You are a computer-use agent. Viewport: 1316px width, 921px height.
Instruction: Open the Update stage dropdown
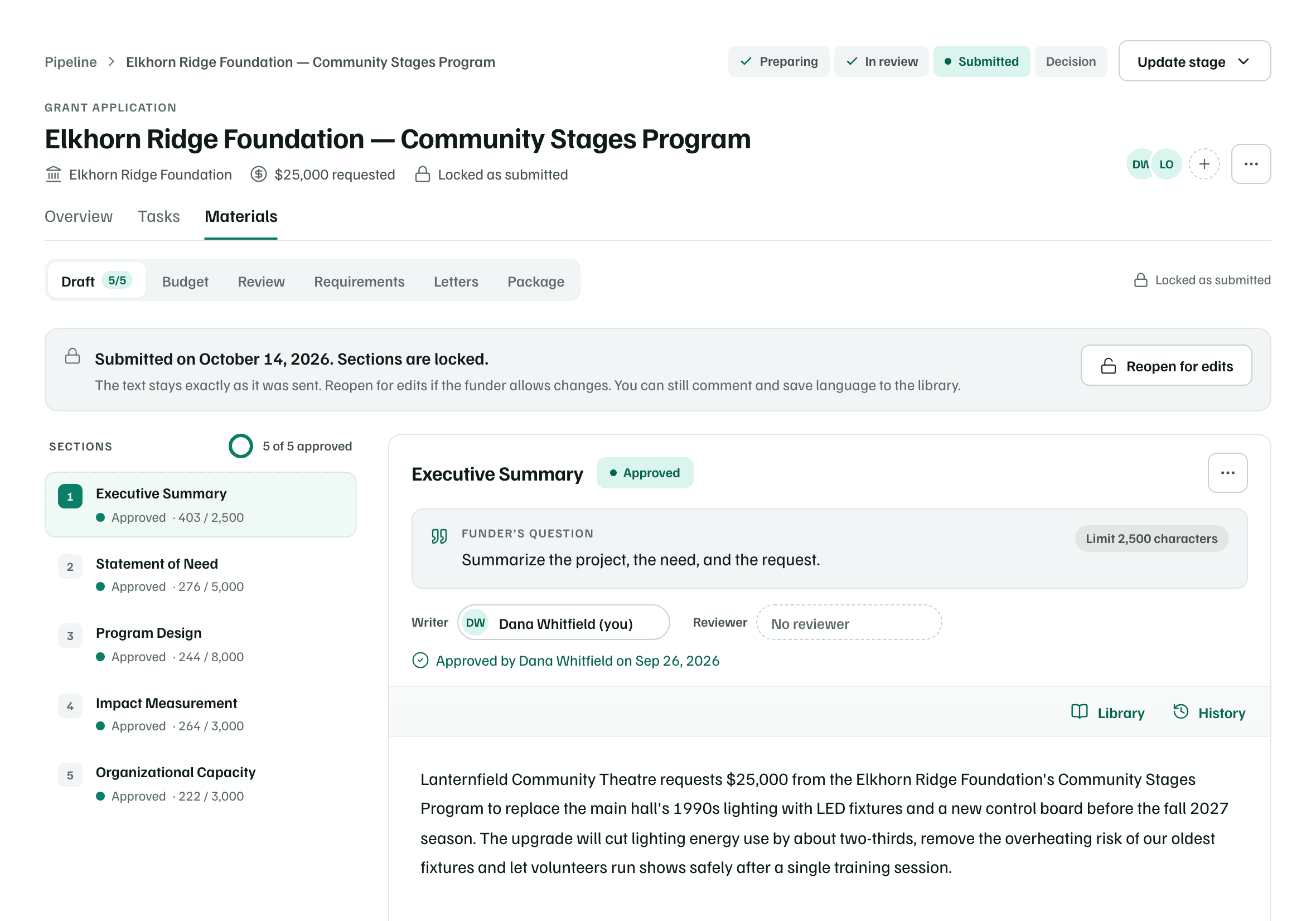(1194, 61)
